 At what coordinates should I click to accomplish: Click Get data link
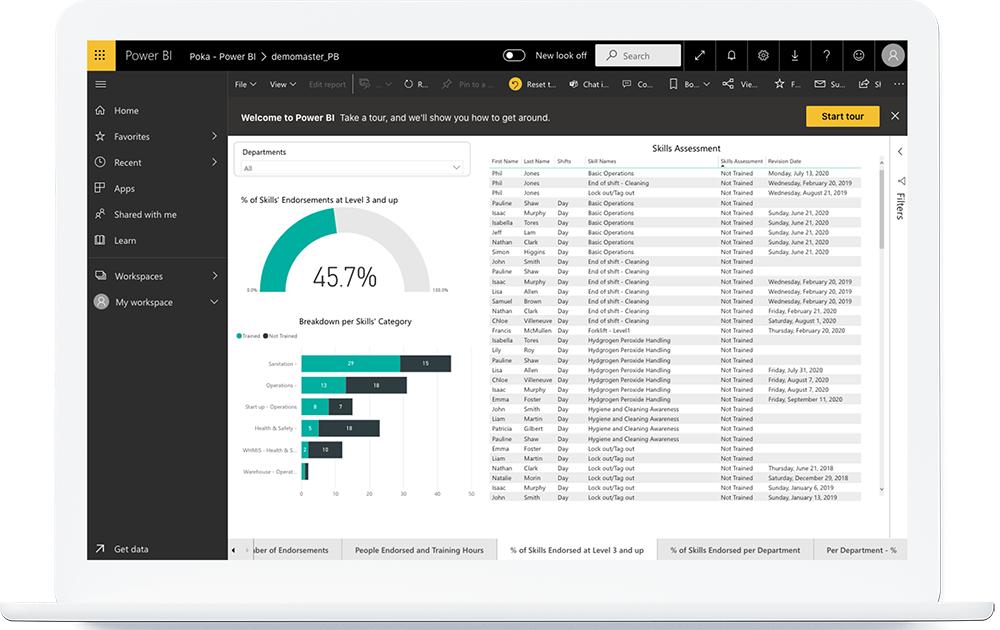pyautogui.click(x=131, y=549)
